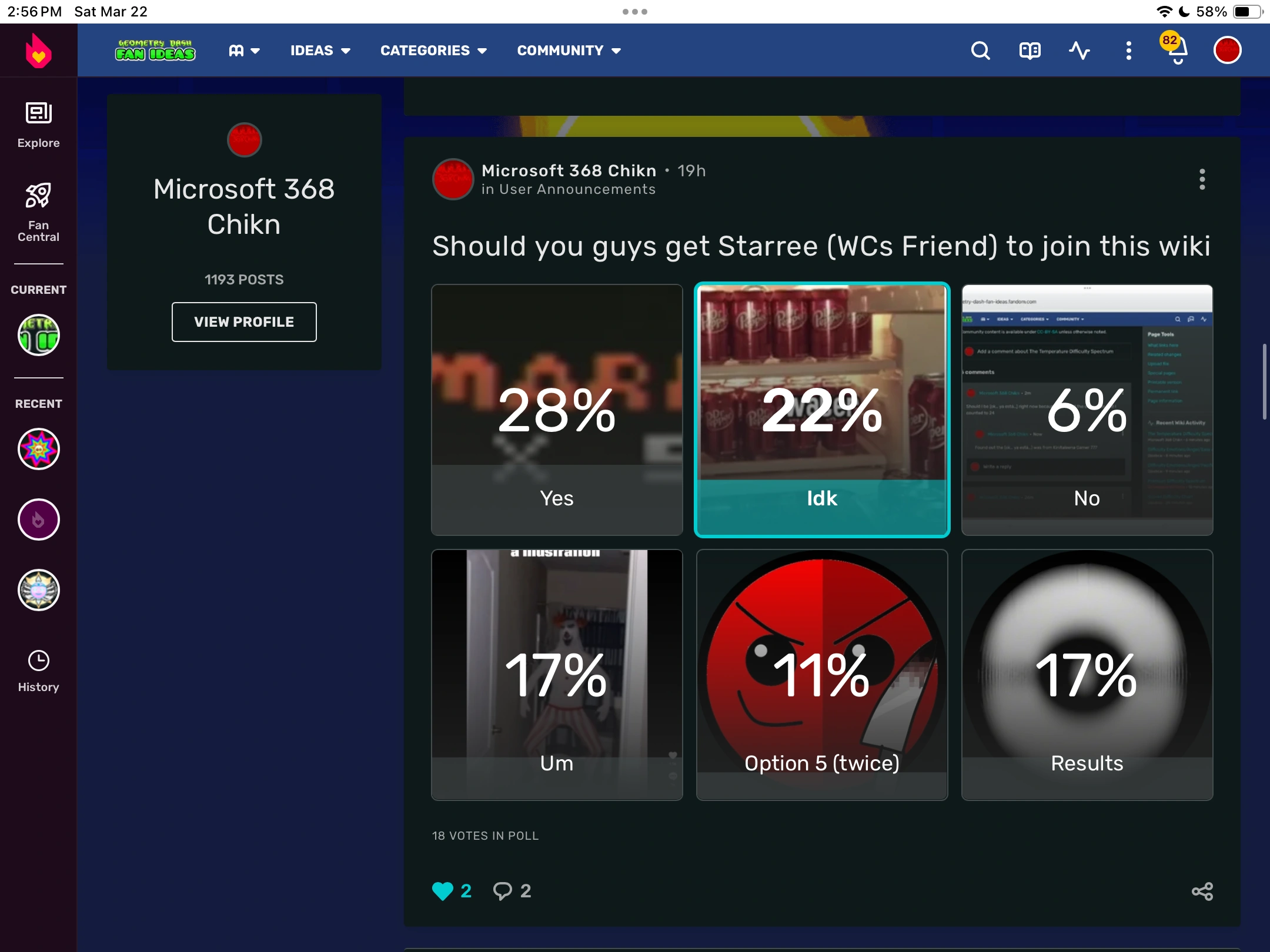Expand the CATEGORIES dropdown menu
The image size is (1270, 952).
(x=433, y=51)
